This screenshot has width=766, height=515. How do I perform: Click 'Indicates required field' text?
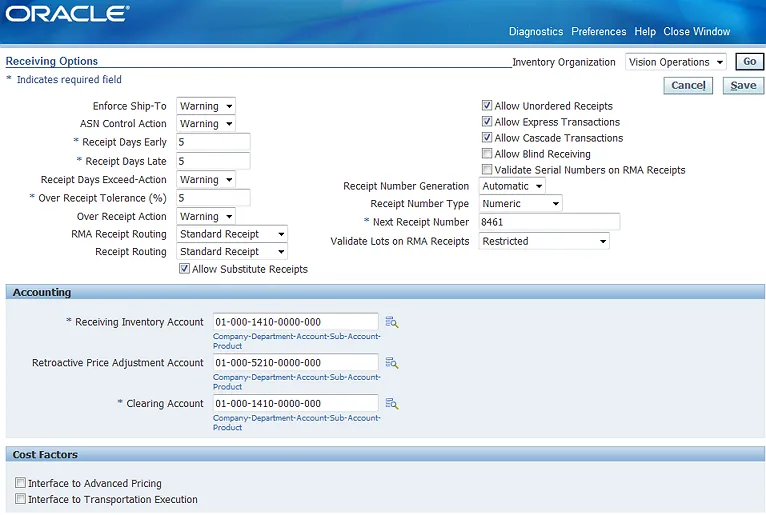point(69,79)
